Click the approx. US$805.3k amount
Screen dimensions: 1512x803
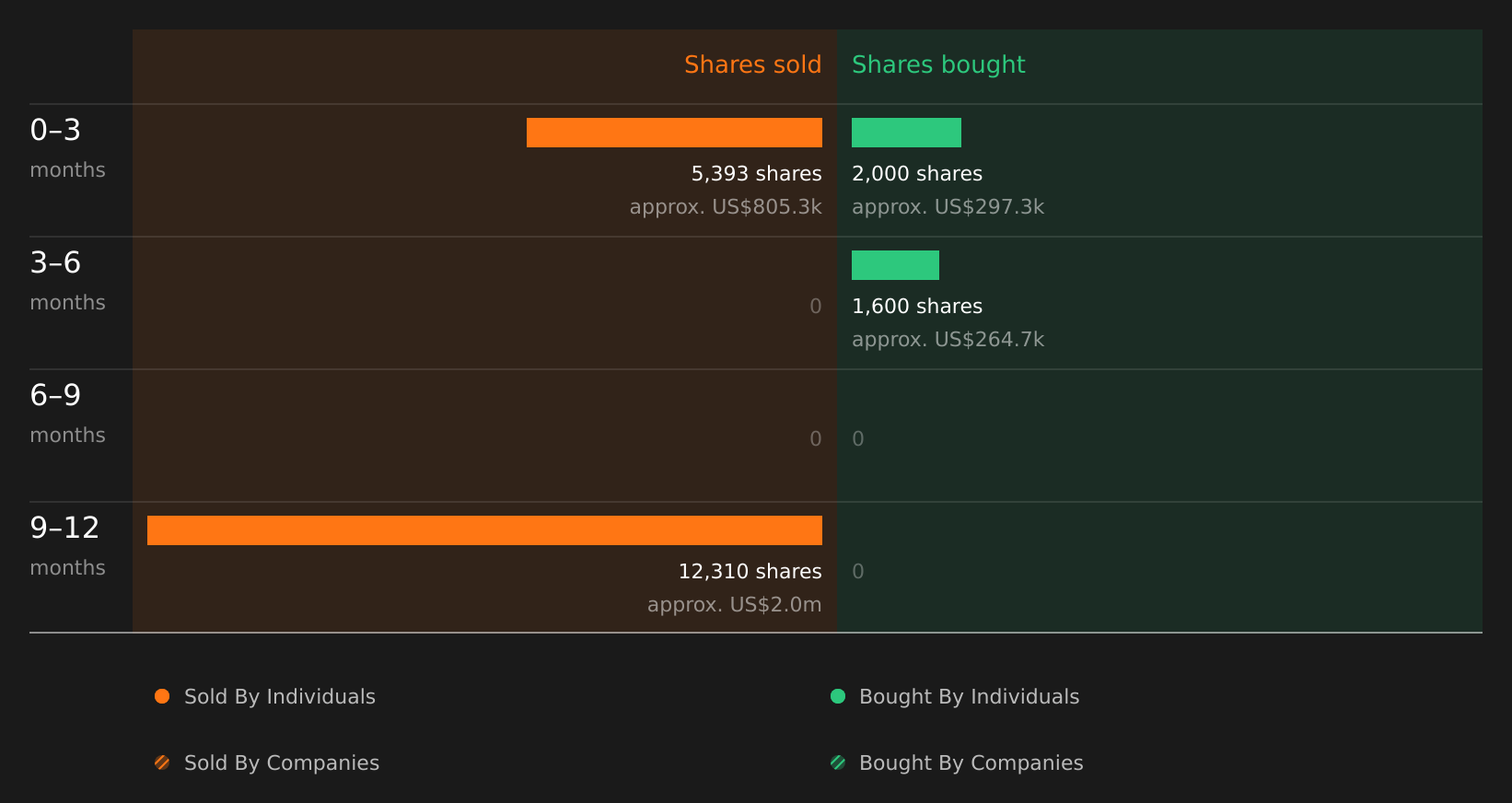(726, 207)
